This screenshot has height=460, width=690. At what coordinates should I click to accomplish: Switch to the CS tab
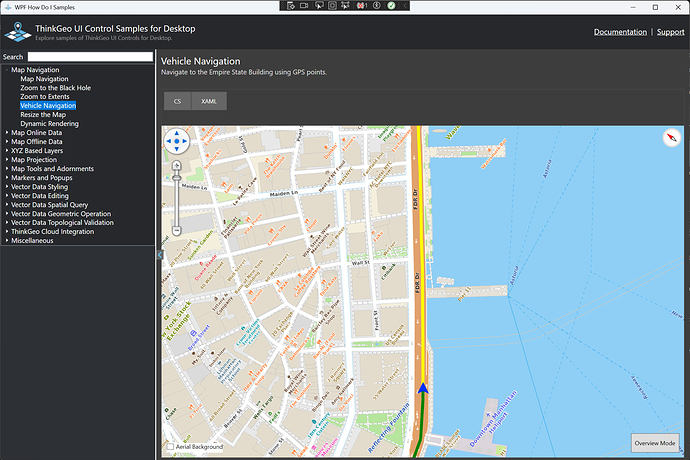177,101
